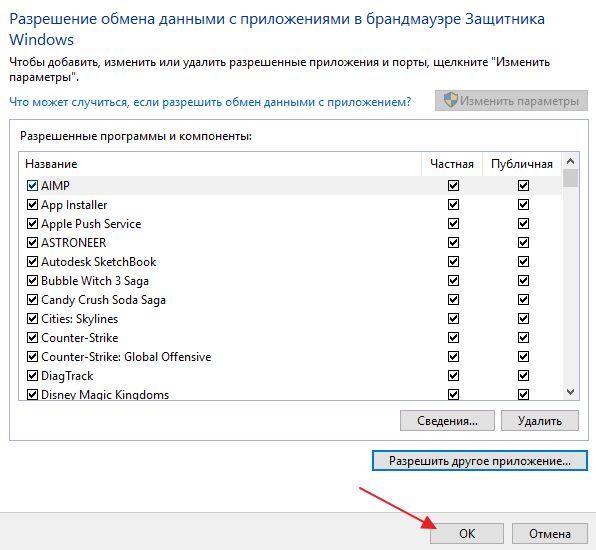Toggle App Installer Частная checkbox

[453, 204]
